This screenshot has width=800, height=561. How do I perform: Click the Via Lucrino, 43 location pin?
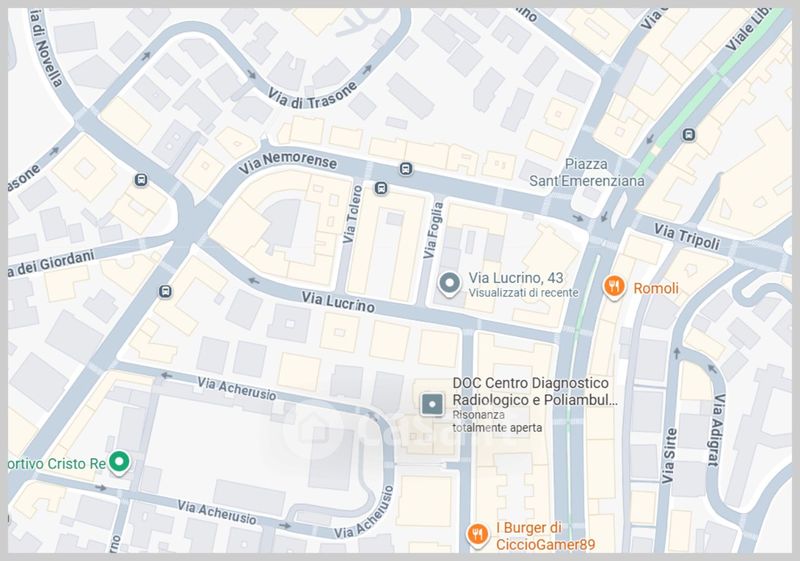pyautogui.click(x=449, y=284)
